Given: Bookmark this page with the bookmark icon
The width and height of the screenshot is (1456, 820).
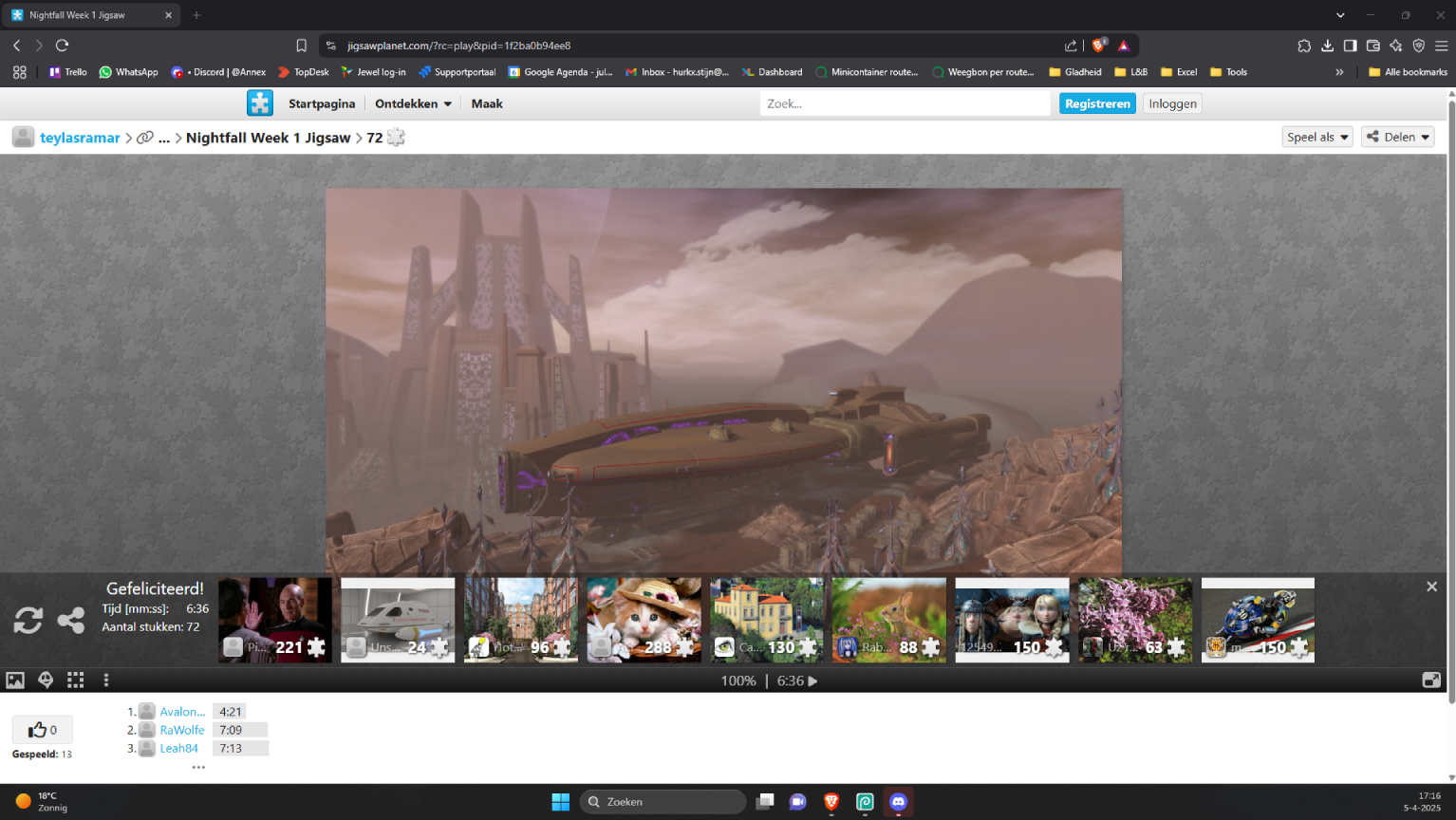Looking at the screenshot, I should 302,46.
